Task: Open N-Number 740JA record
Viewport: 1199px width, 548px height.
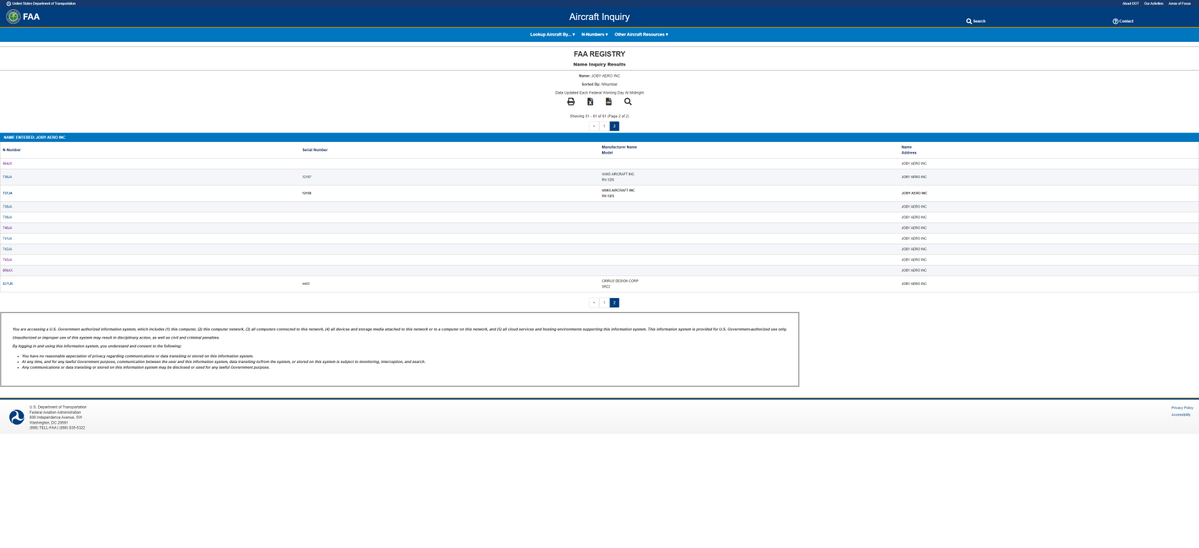Action: pyautogui.click(x=7, y=228)
